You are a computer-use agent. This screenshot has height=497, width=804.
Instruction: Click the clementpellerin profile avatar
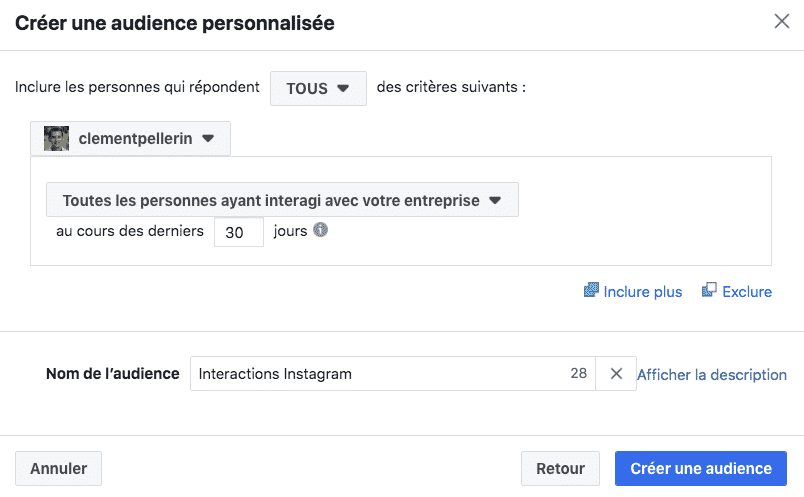57,139
